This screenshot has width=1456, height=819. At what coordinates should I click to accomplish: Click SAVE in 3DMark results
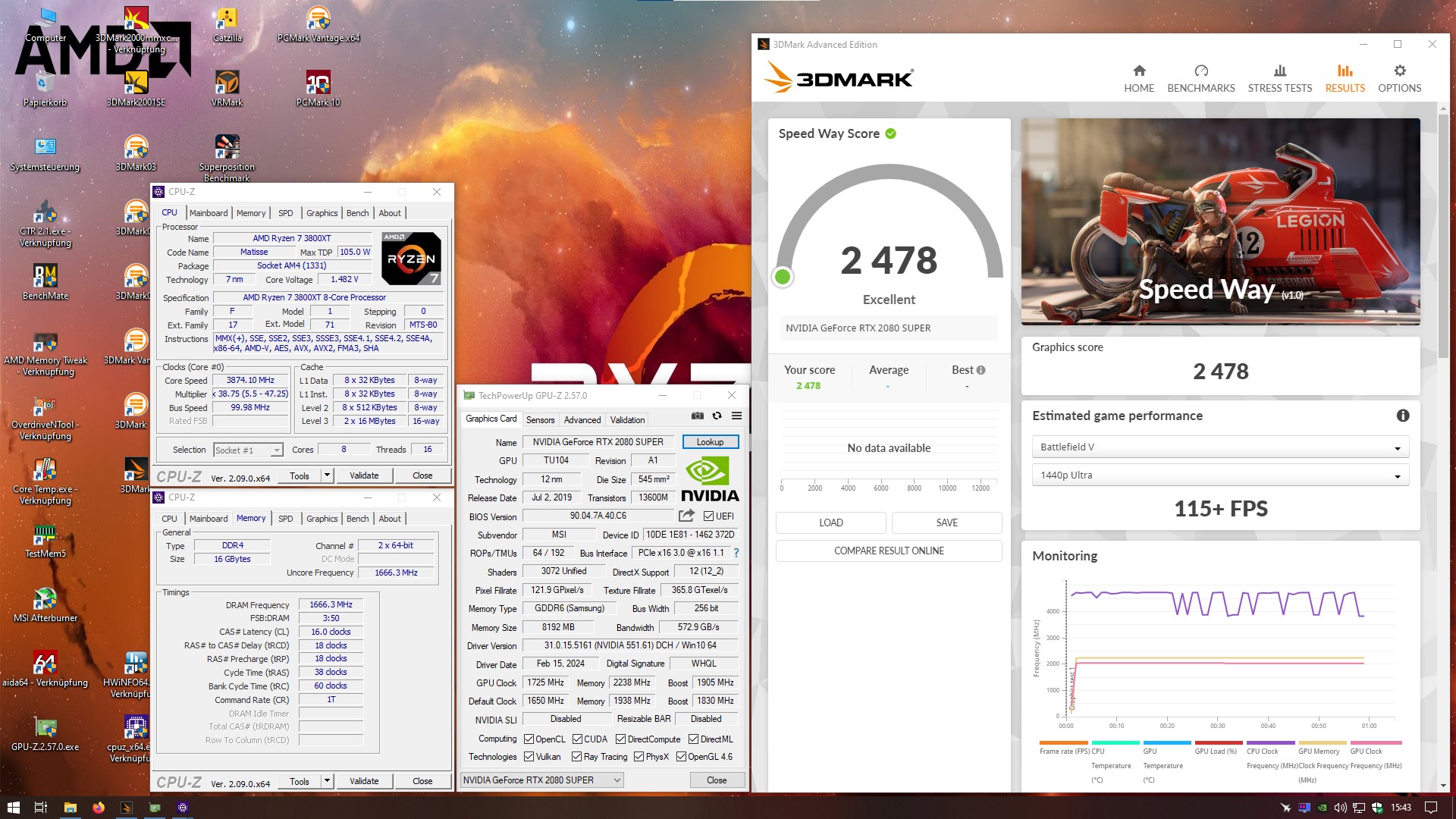[946, 522]
